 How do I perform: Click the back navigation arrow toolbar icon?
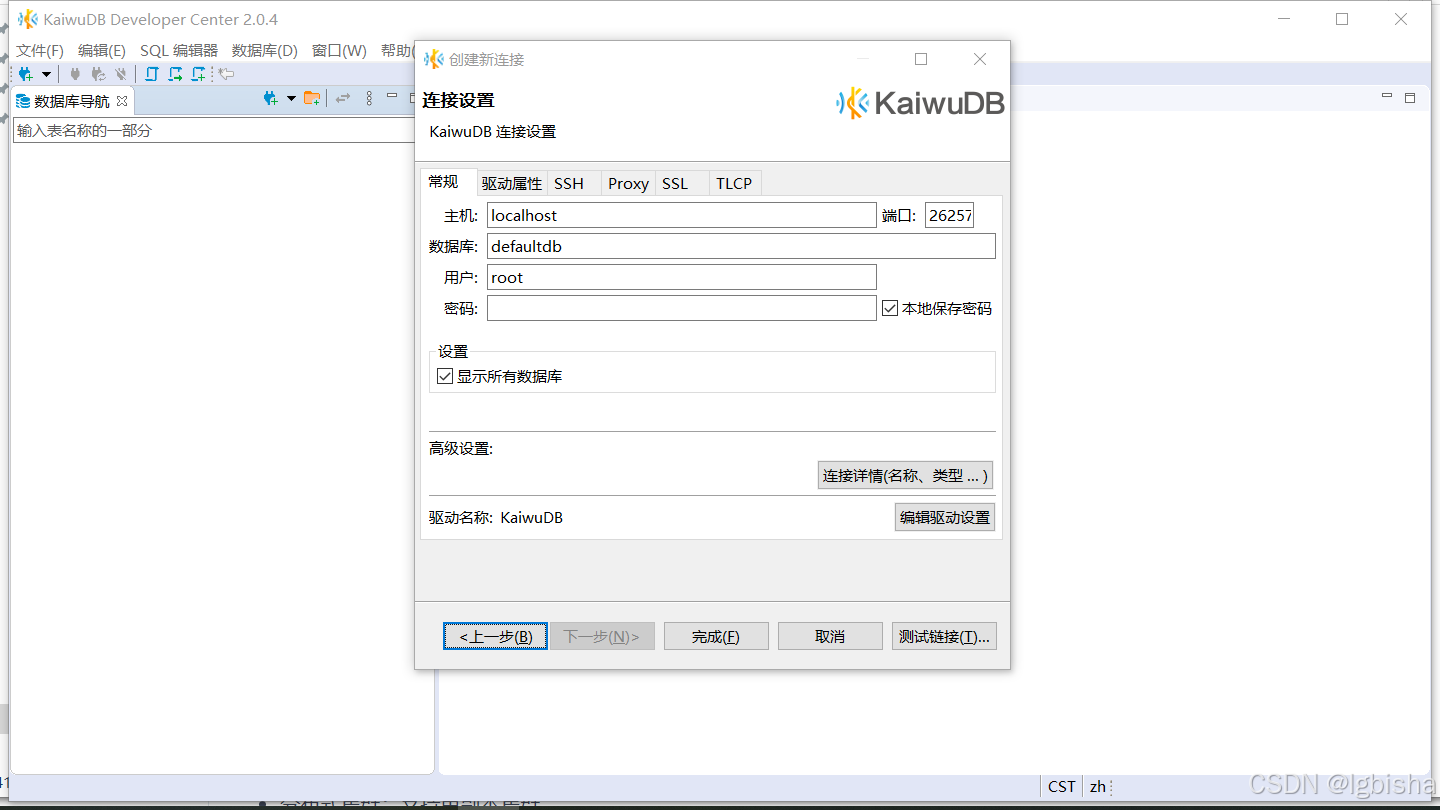[227, 74]
